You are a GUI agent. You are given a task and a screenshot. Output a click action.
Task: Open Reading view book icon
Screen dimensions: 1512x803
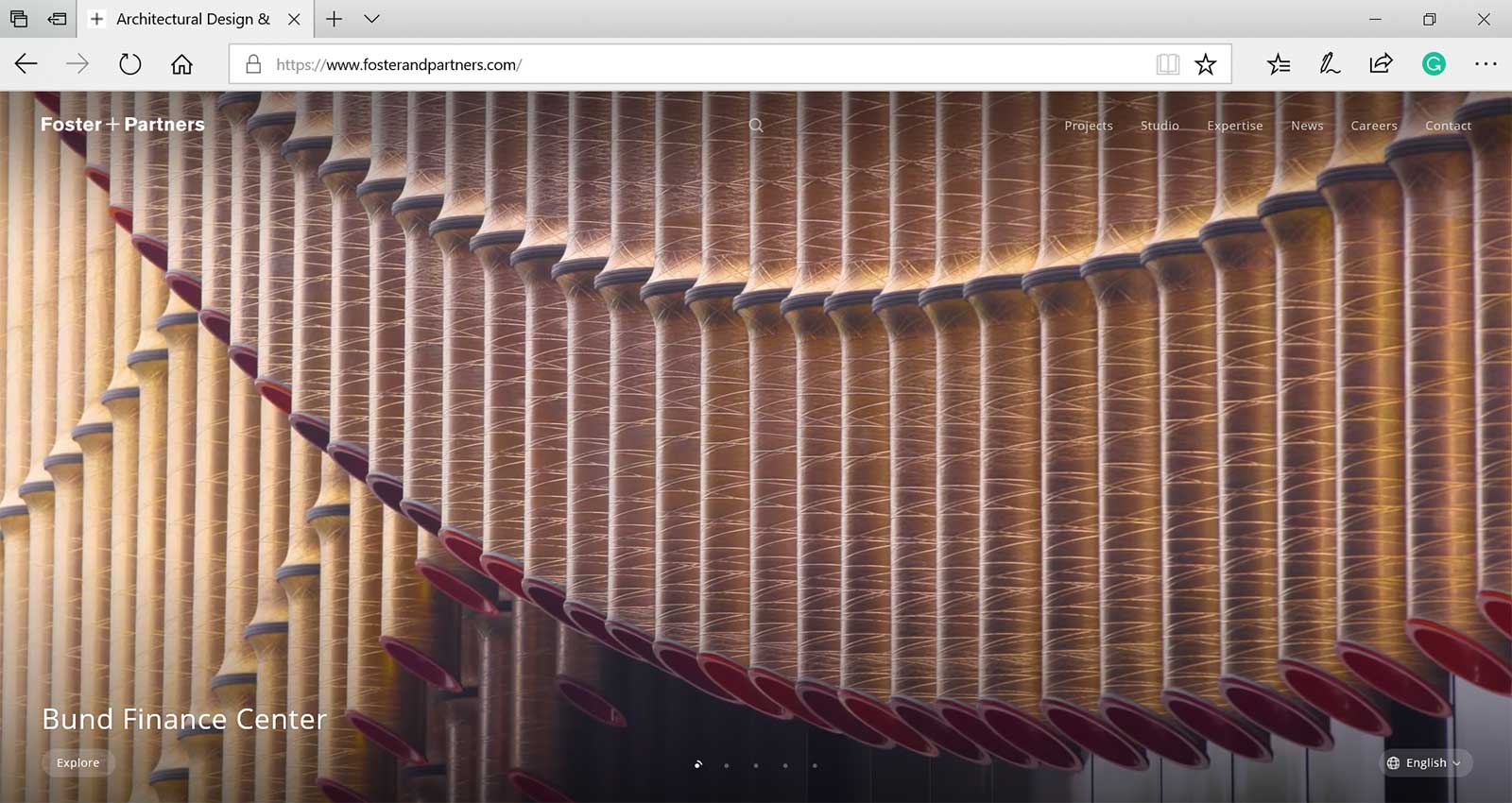tap(1167, 64)
